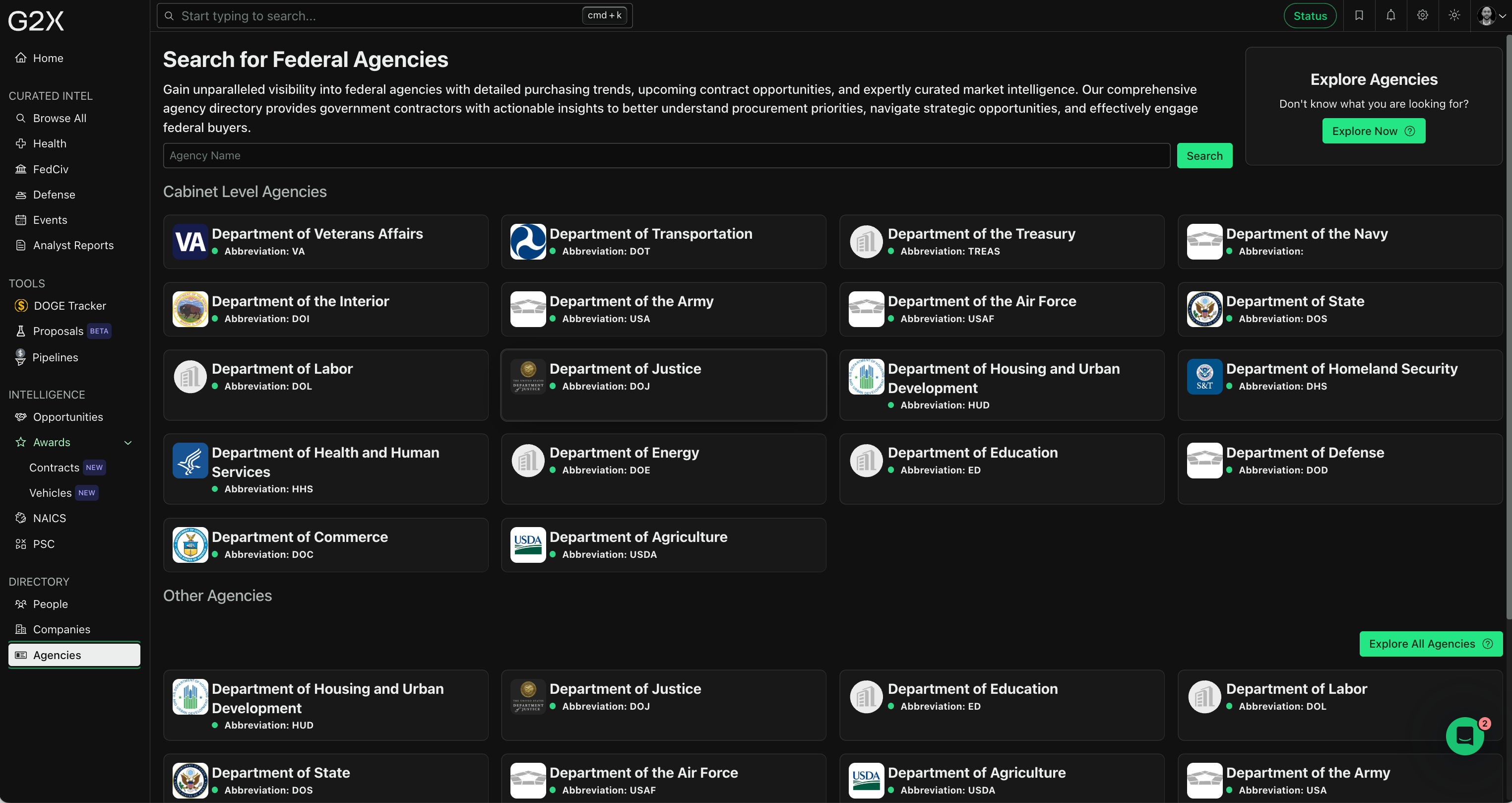Open Justice card in Other Agencies
The width and height of the screenshot is (1512, 803).
663,705
